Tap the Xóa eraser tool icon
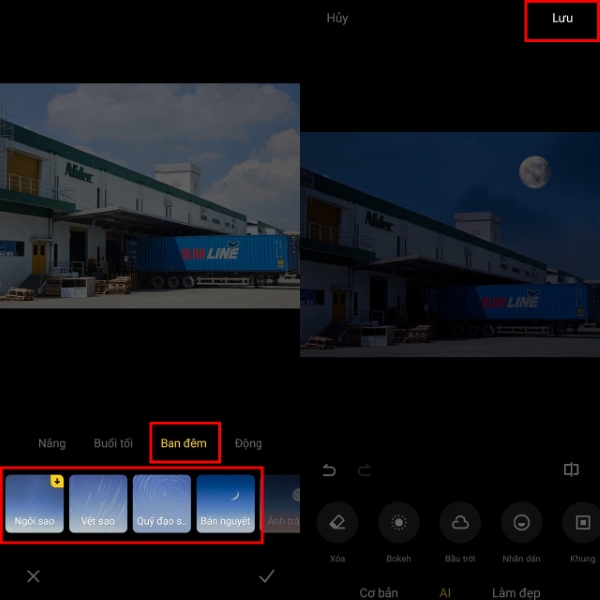Image resolution: width=600 pixels, height=600 pixels. (337, 522)
